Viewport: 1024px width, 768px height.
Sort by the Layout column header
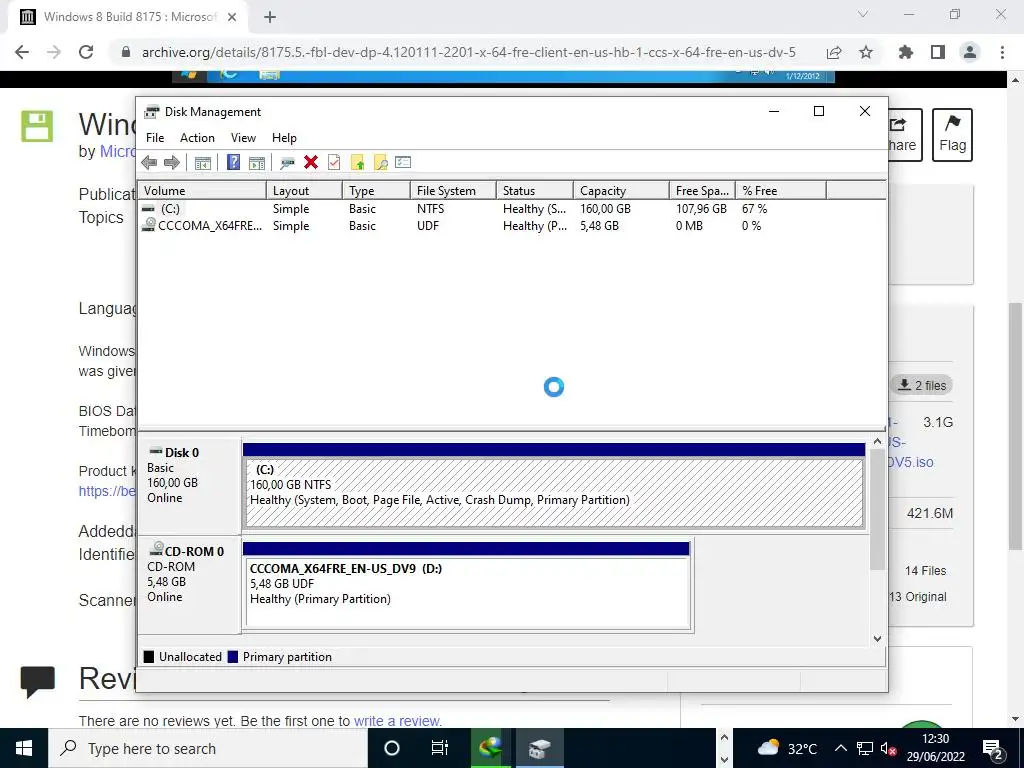(304, 191)
